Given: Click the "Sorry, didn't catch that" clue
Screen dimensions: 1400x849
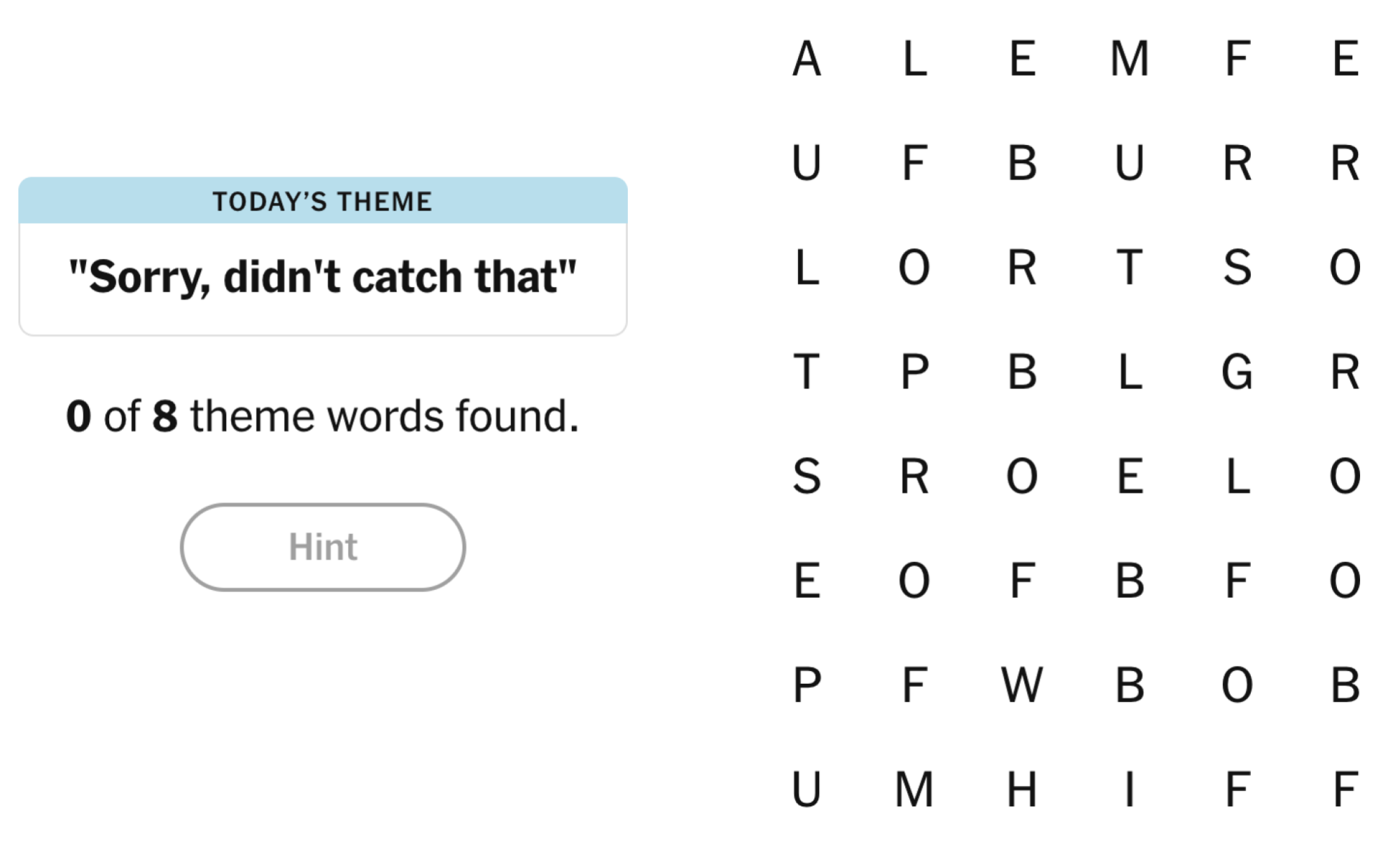Looking at the screenshot, I should point(323,277).
